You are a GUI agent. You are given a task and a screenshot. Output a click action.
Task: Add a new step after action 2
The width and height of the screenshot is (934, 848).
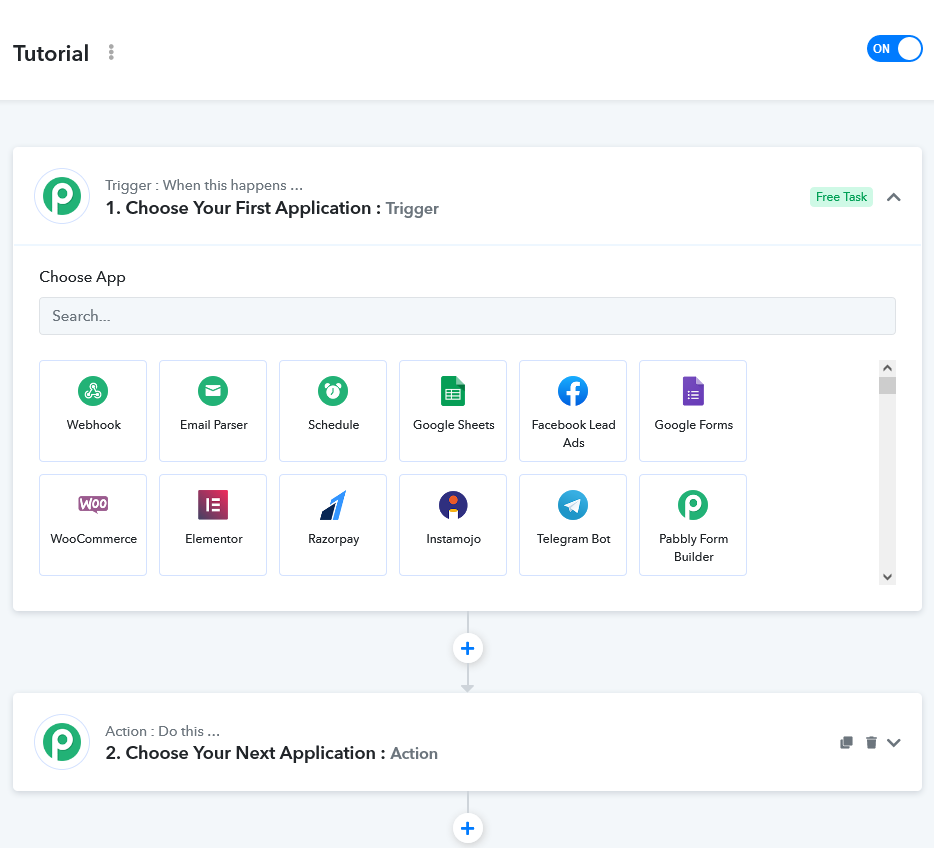click(x=468, y=828)
